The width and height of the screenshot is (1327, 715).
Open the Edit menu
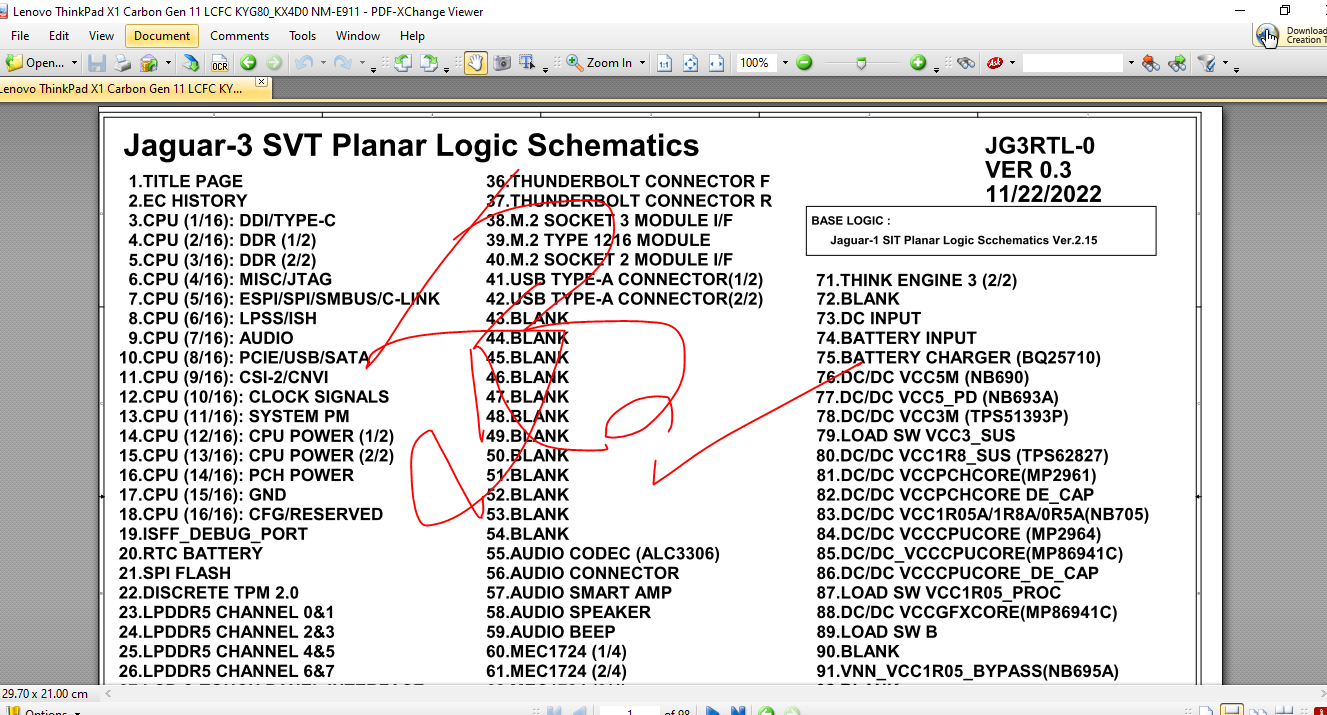59,36
